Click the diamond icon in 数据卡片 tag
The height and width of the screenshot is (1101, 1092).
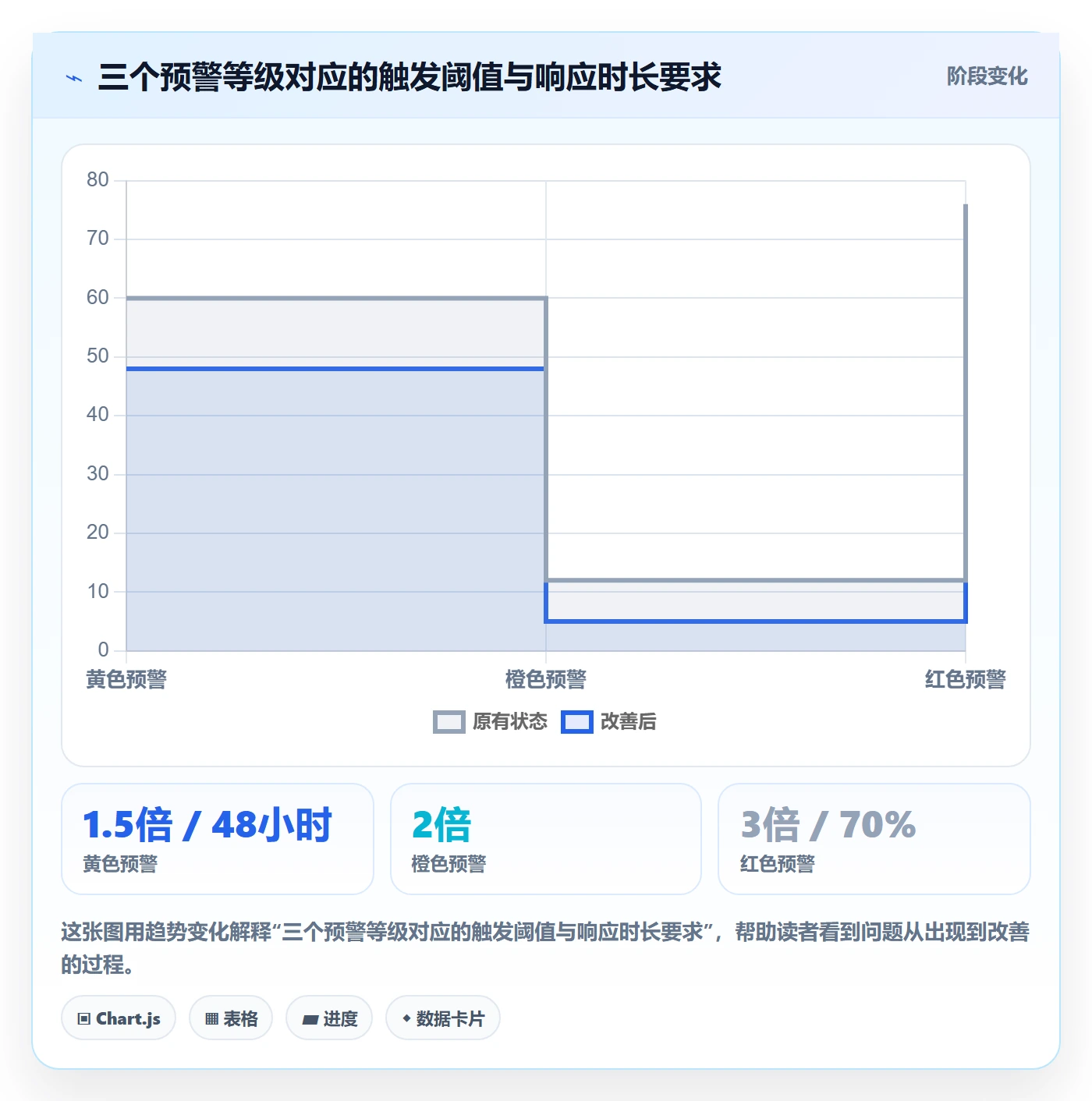406,1018
